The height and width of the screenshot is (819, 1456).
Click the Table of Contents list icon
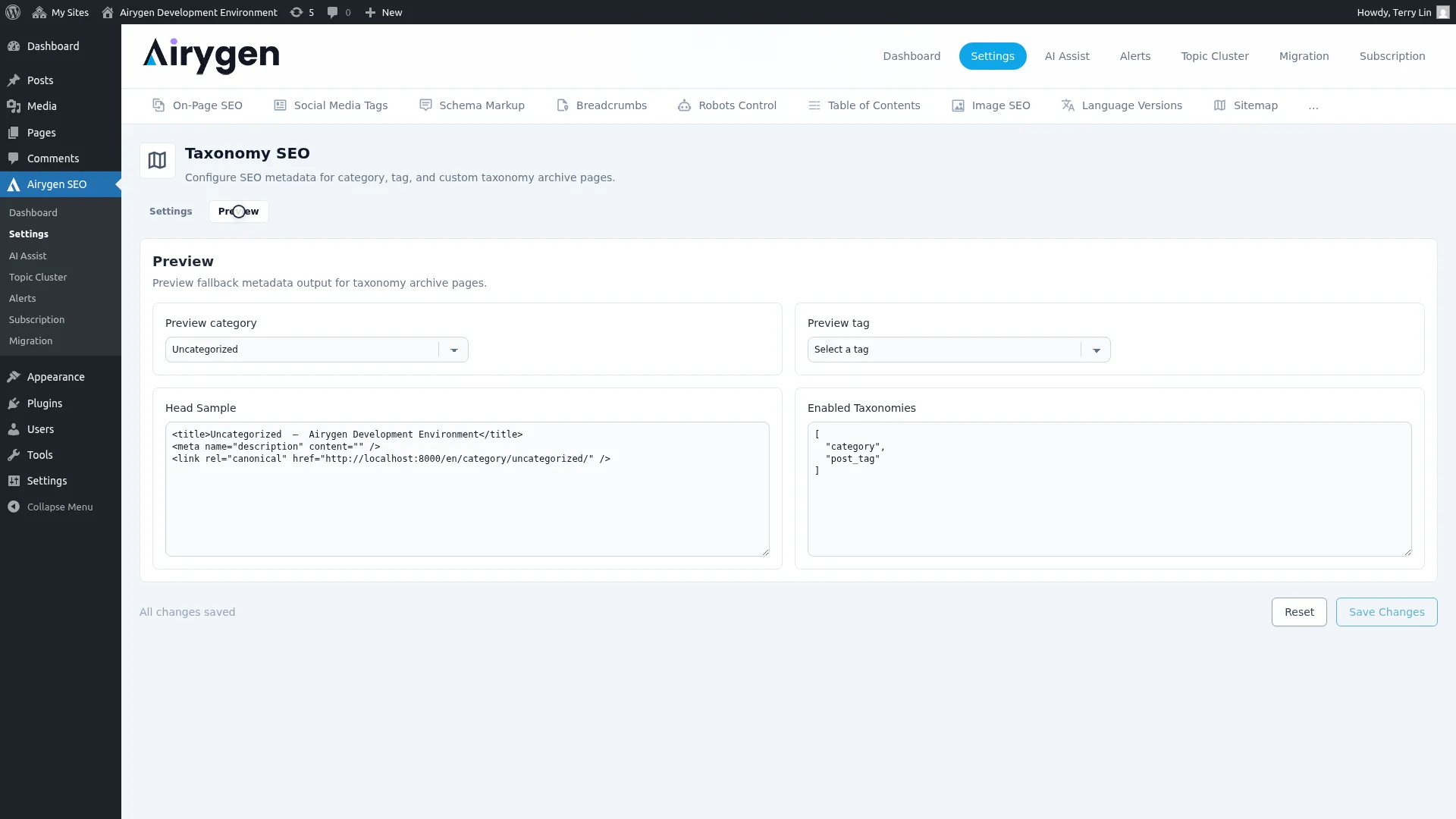(814, 105)
